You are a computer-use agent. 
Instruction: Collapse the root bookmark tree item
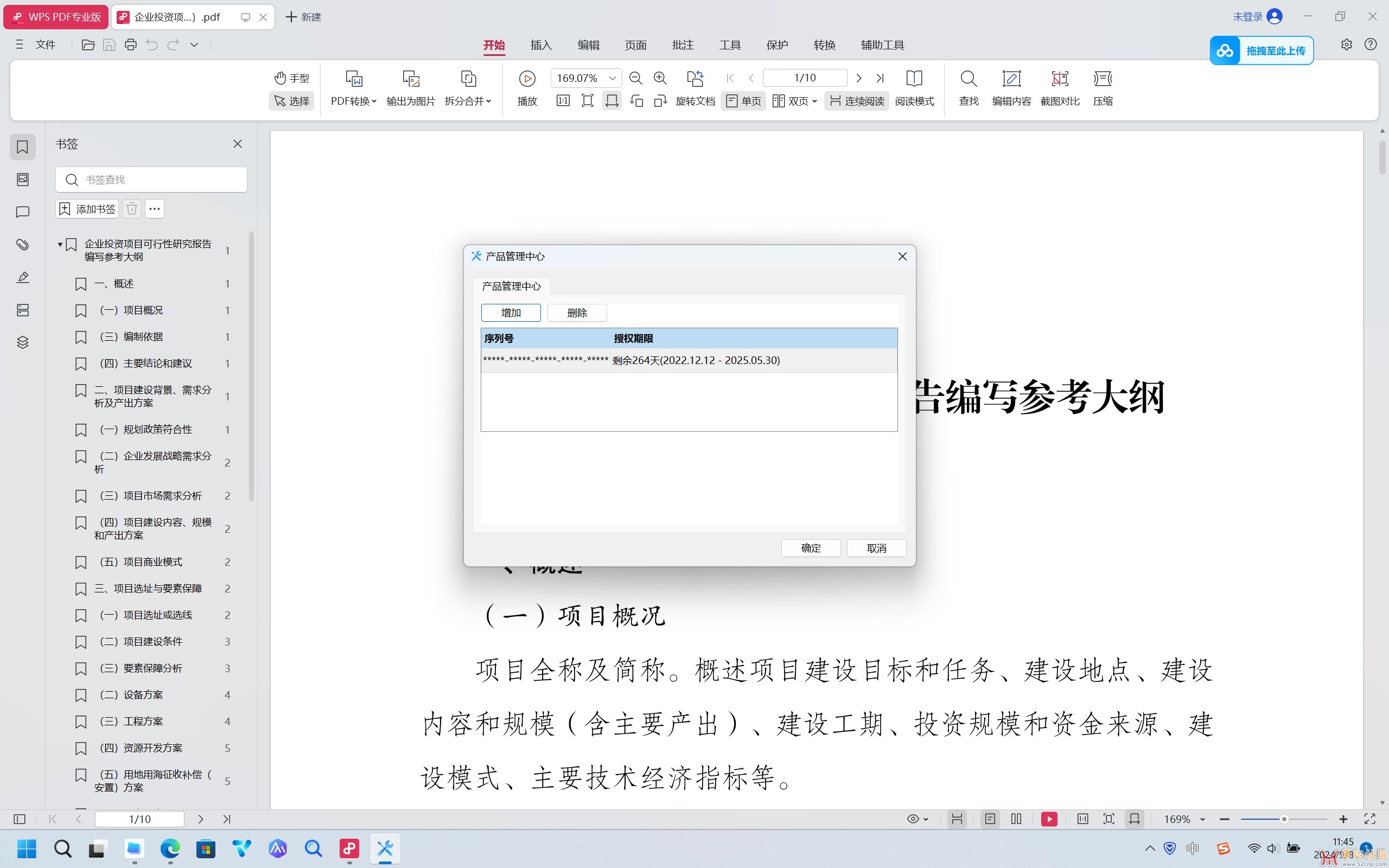coord(60,245)
